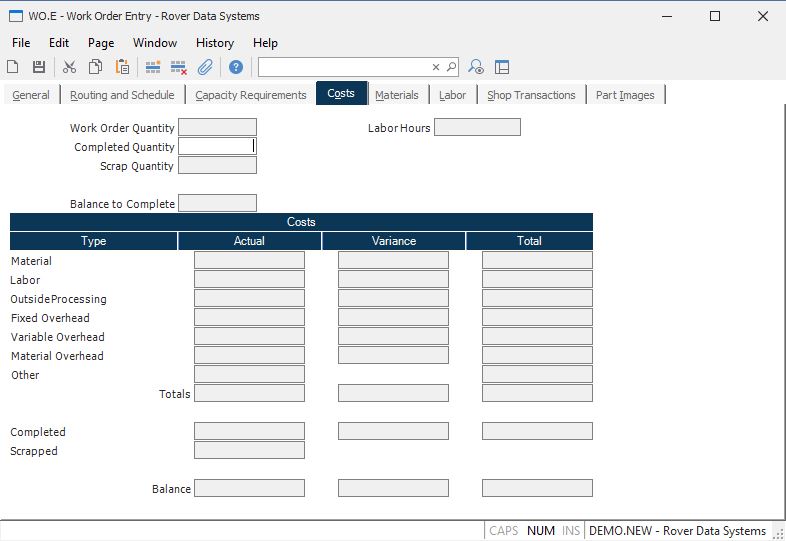The width and height of the screenshot is (786, 541).
Task: Click the layout panel icon
Action: (502, 67)
